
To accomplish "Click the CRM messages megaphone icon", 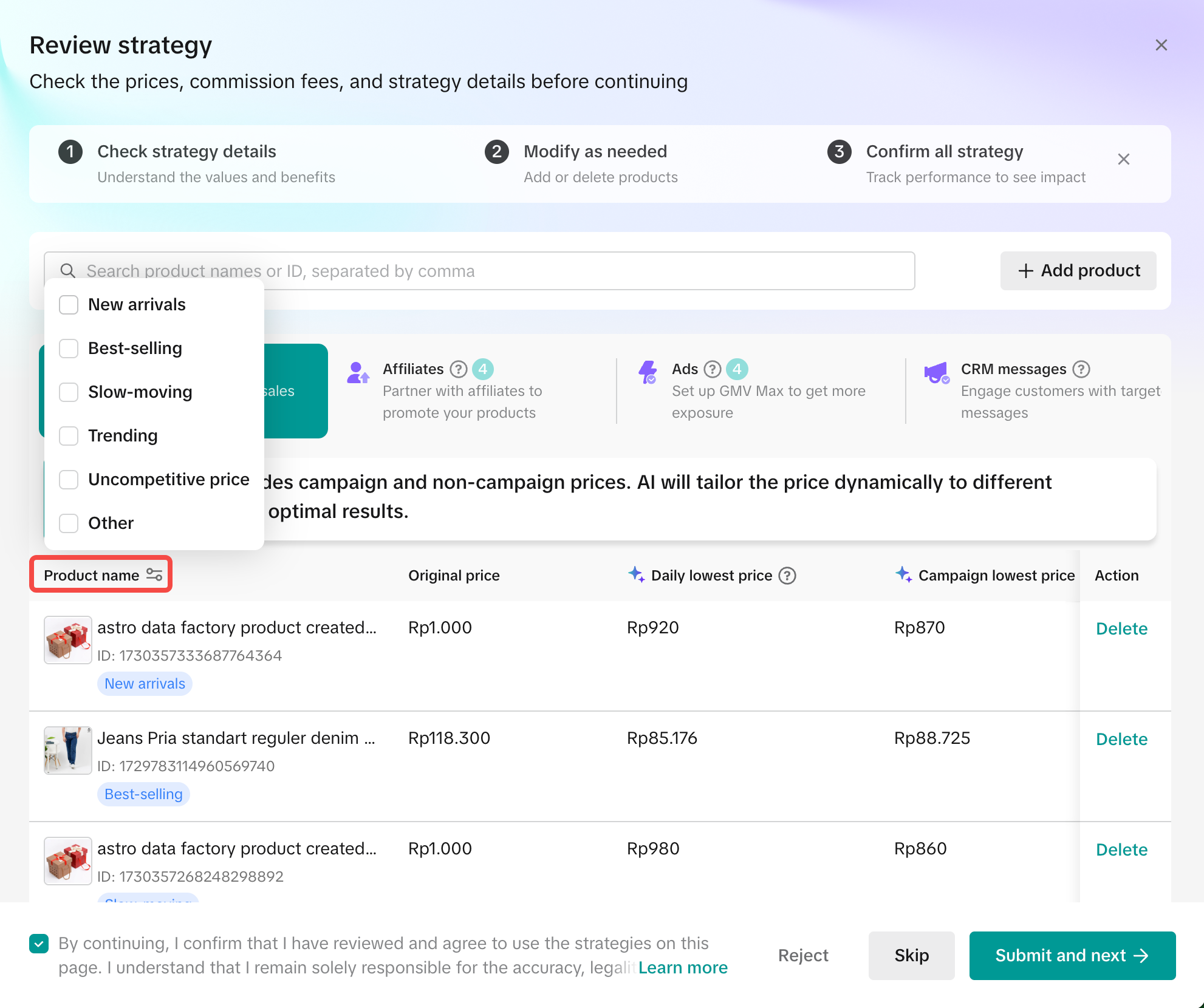I will (936, 372).
